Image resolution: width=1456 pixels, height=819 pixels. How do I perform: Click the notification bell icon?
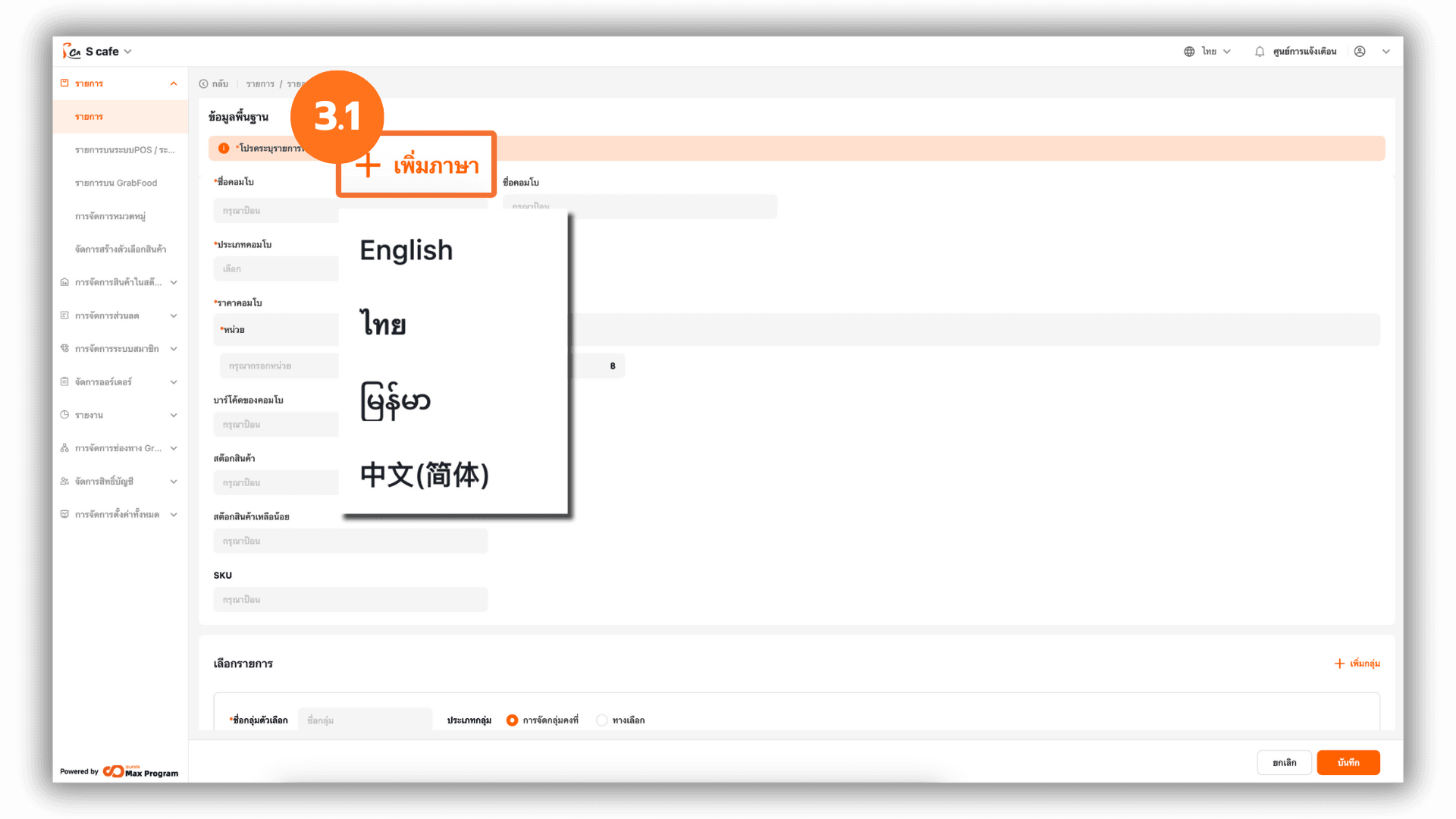pyautogui.click(x=1260, y=52)
